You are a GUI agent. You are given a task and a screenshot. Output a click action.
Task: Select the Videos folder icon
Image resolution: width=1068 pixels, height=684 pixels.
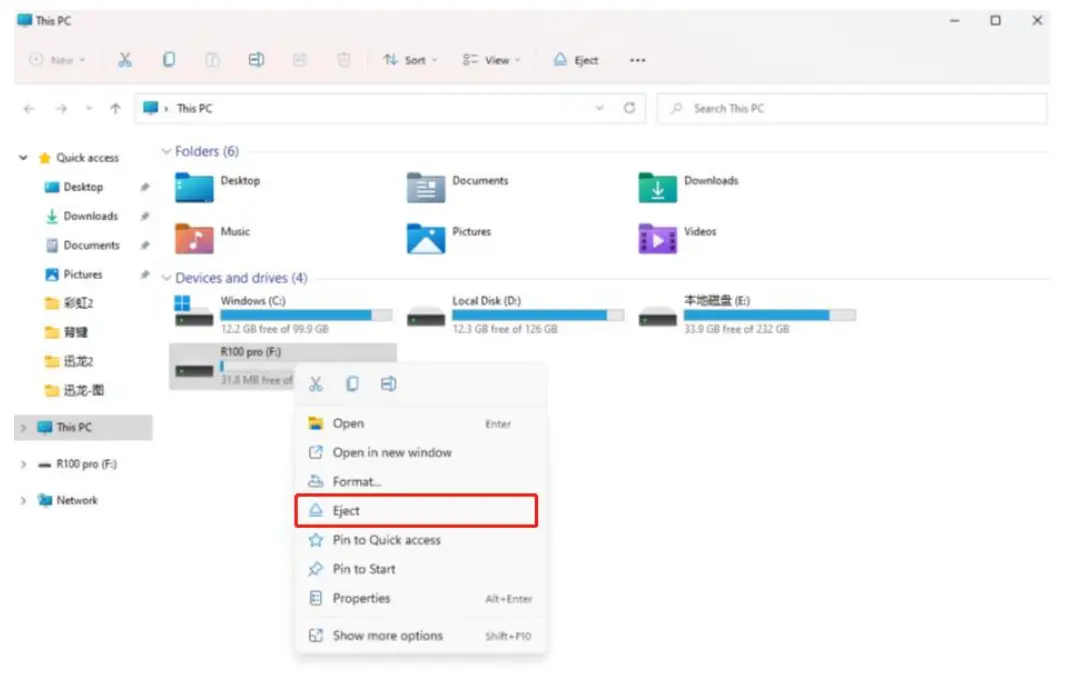(657, 238)
